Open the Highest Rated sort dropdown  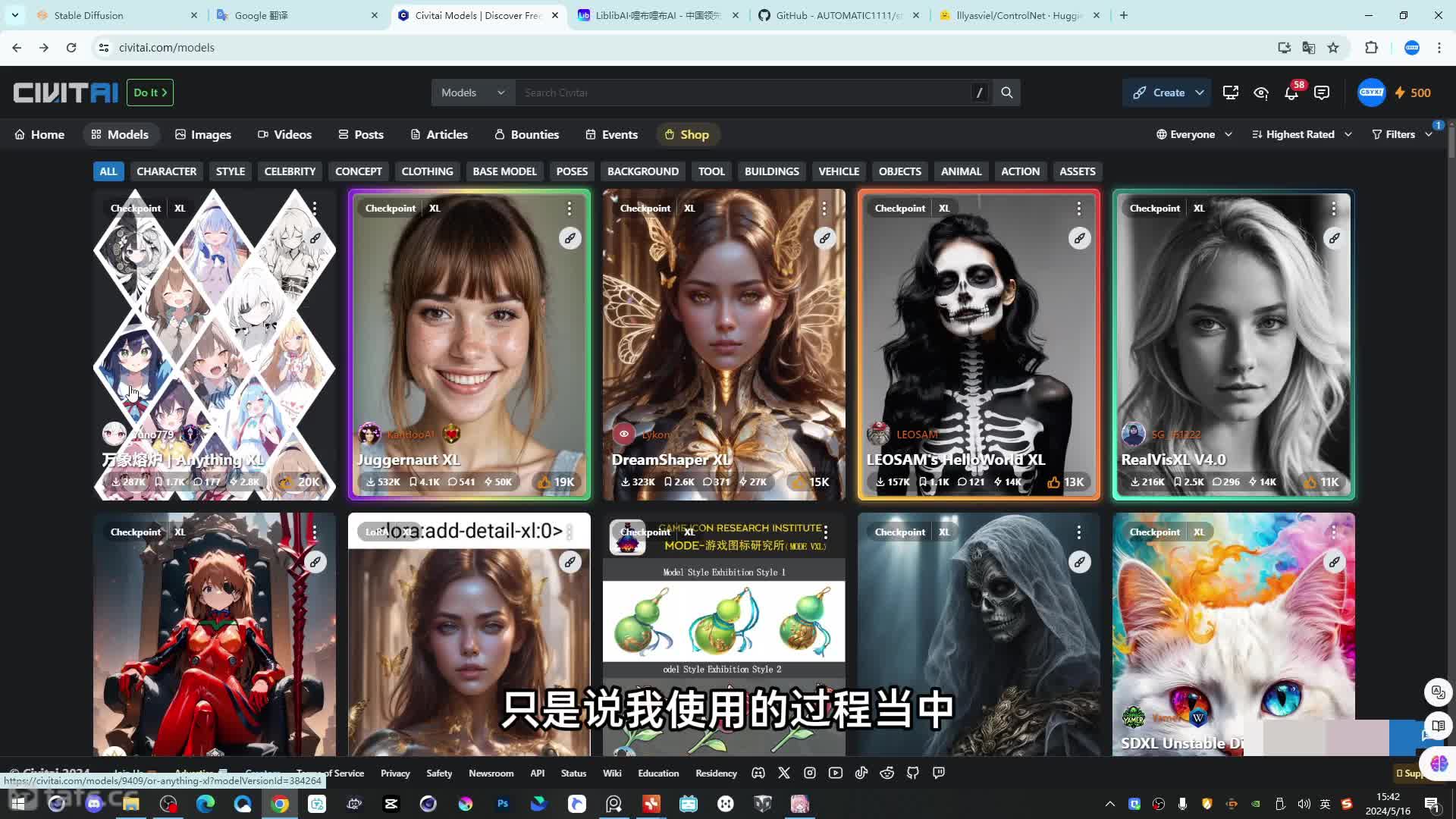(1302, 134)
